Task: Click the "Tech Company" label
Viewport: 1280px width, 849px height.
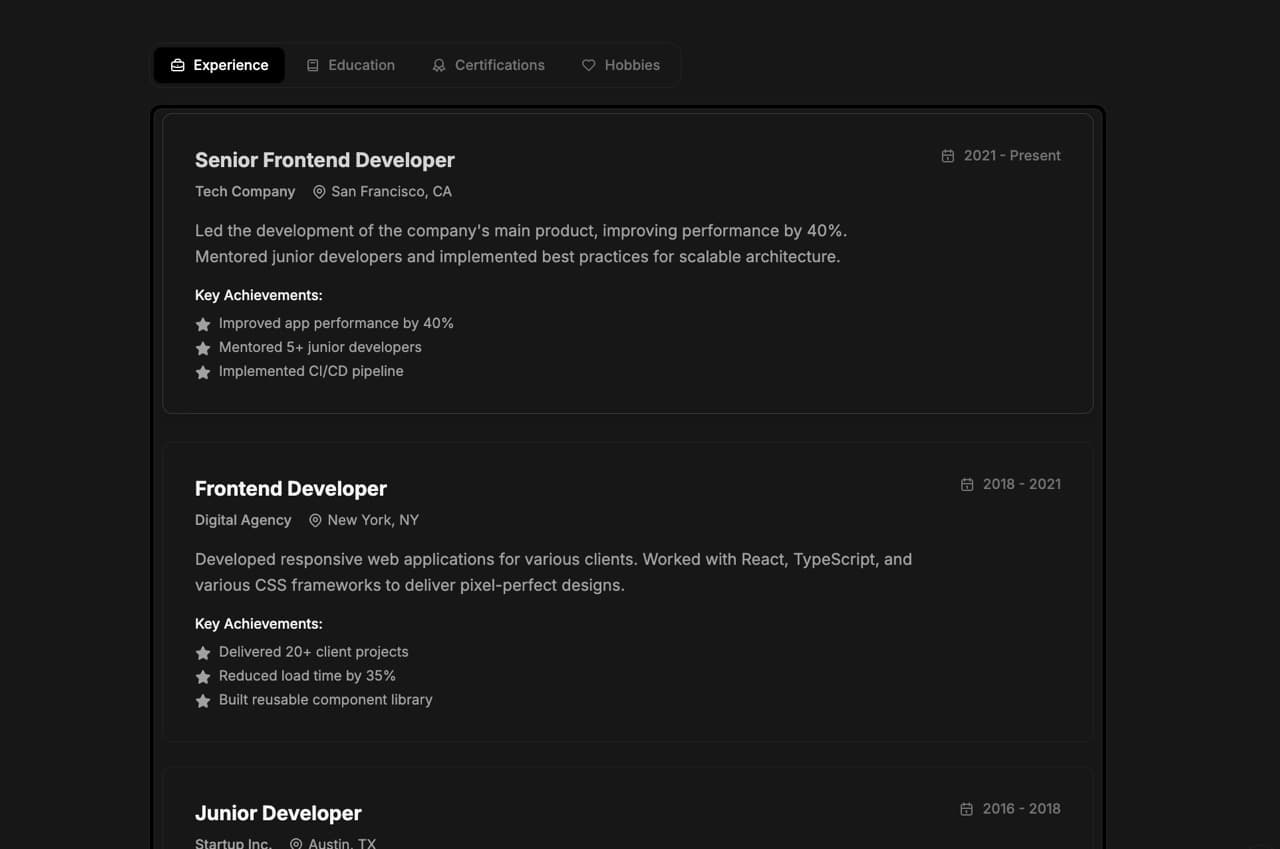Action: click(x=245, y=191)
